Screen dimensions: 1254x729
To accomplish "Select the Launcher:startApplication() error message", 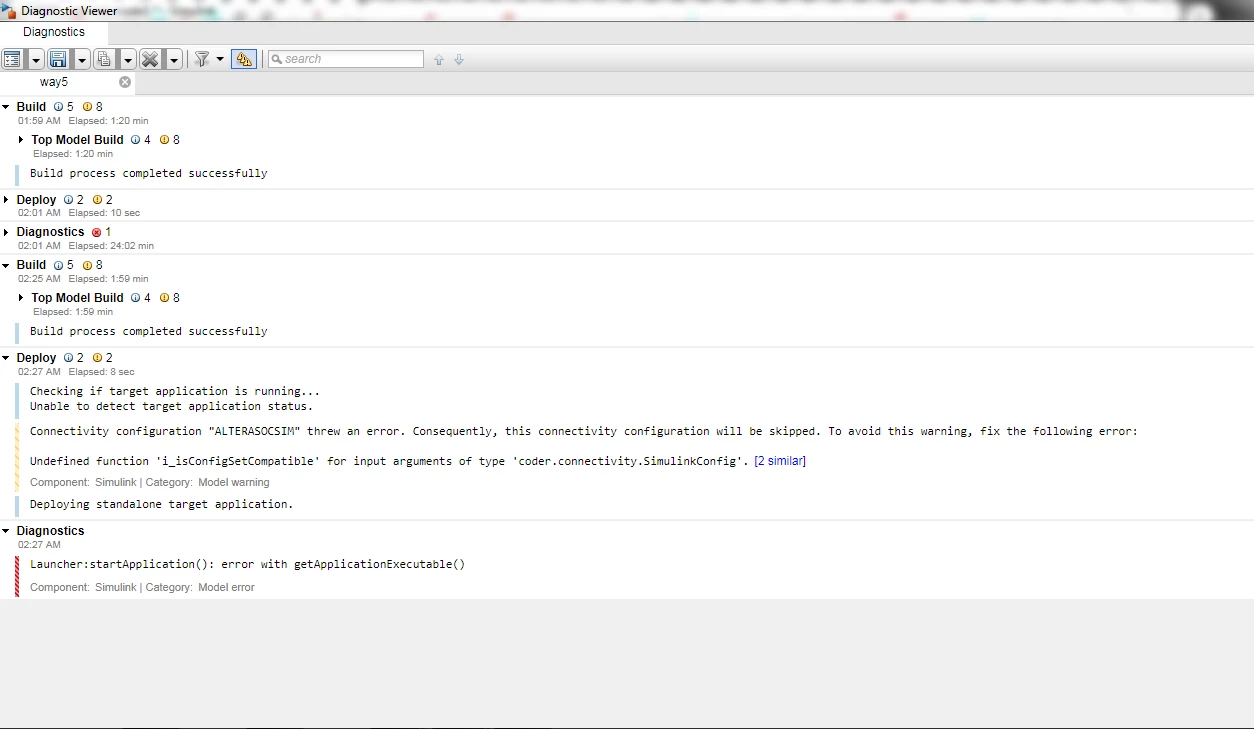I will pyautogui.click(x=248, y=564).
